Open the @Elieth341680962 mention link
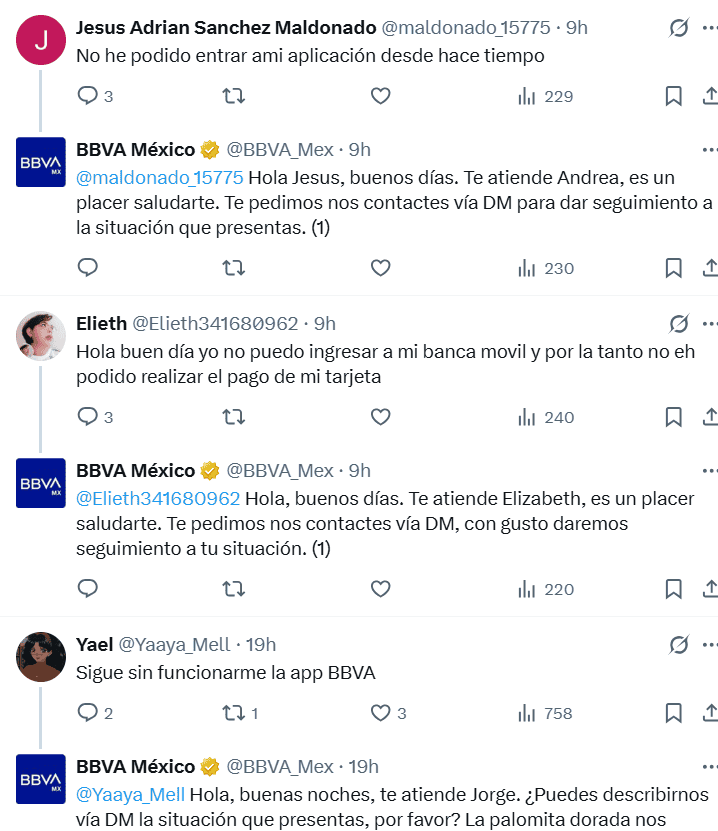 click(158, 499)
